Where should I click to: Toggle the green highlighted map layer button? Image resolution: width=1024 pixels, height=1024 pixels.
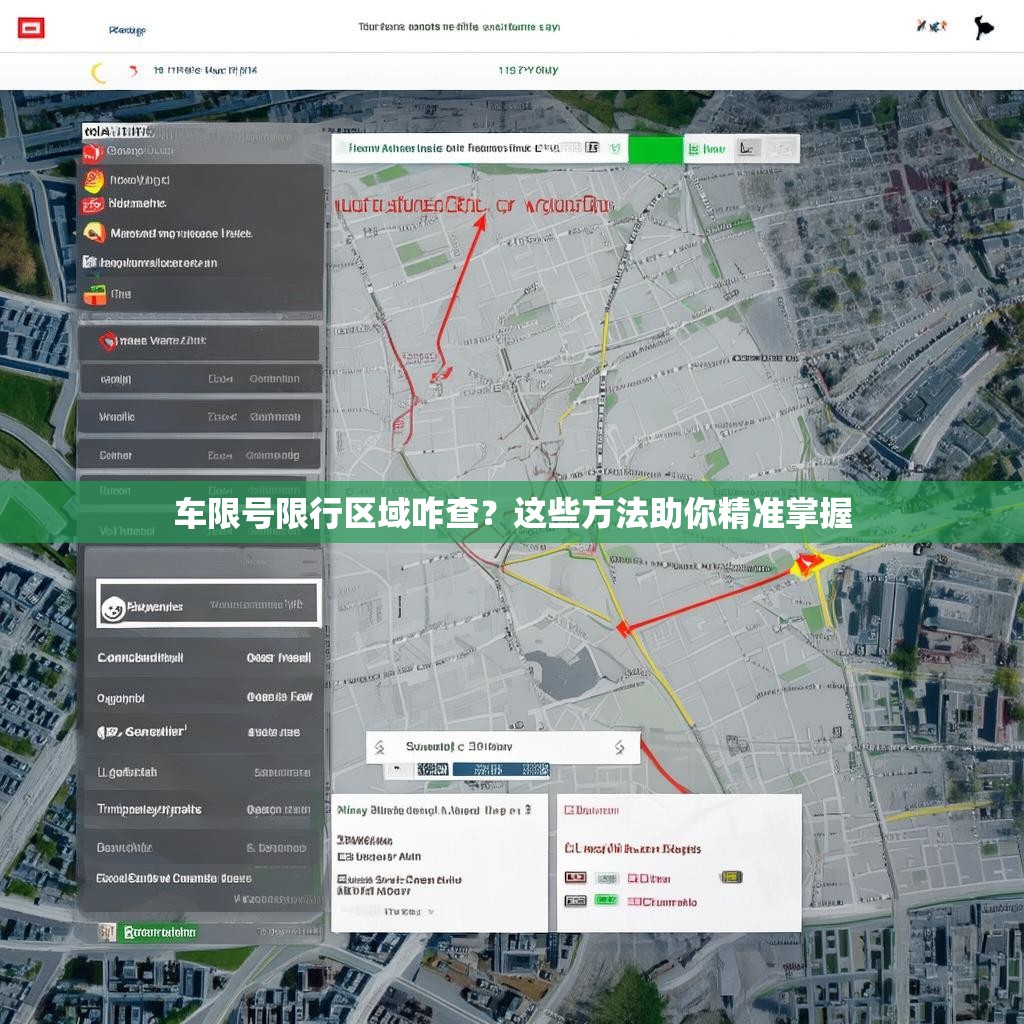(655, 148)
